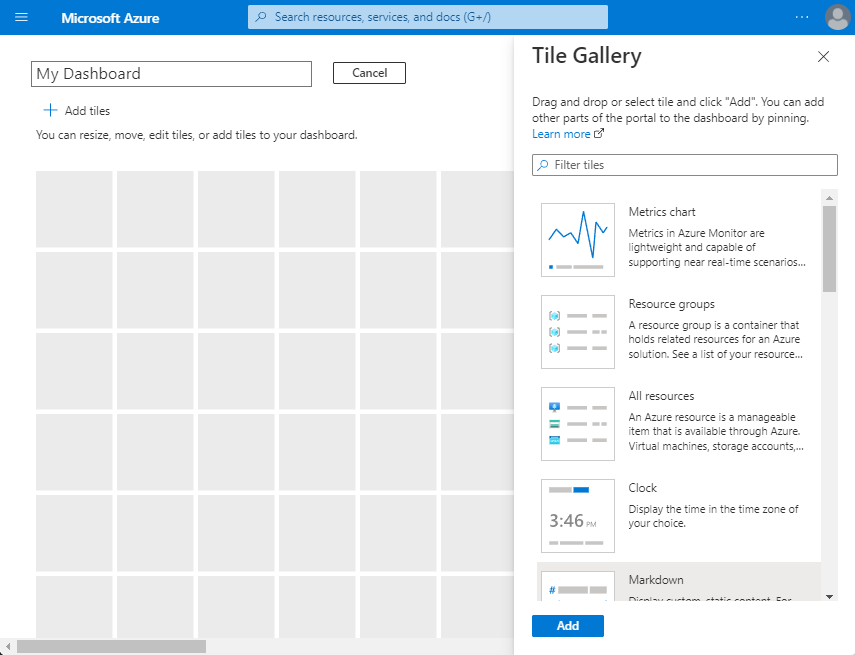
Task: Click the user account avatar
Action: pyautogui.click(x=838, y=17)
